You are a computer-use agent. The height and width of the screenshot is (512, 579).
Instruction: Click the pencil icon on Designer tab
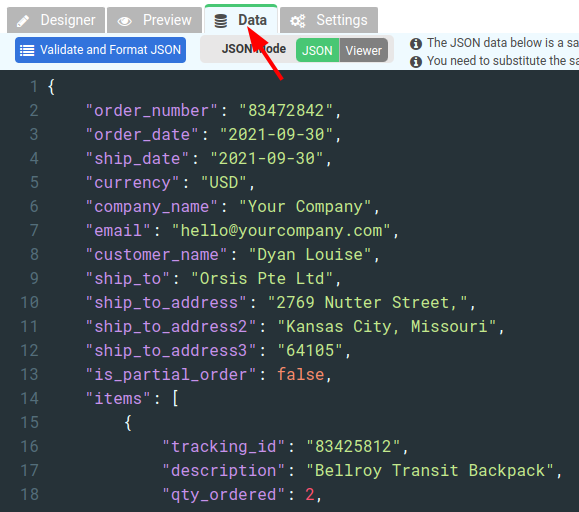tap(23, 21)
